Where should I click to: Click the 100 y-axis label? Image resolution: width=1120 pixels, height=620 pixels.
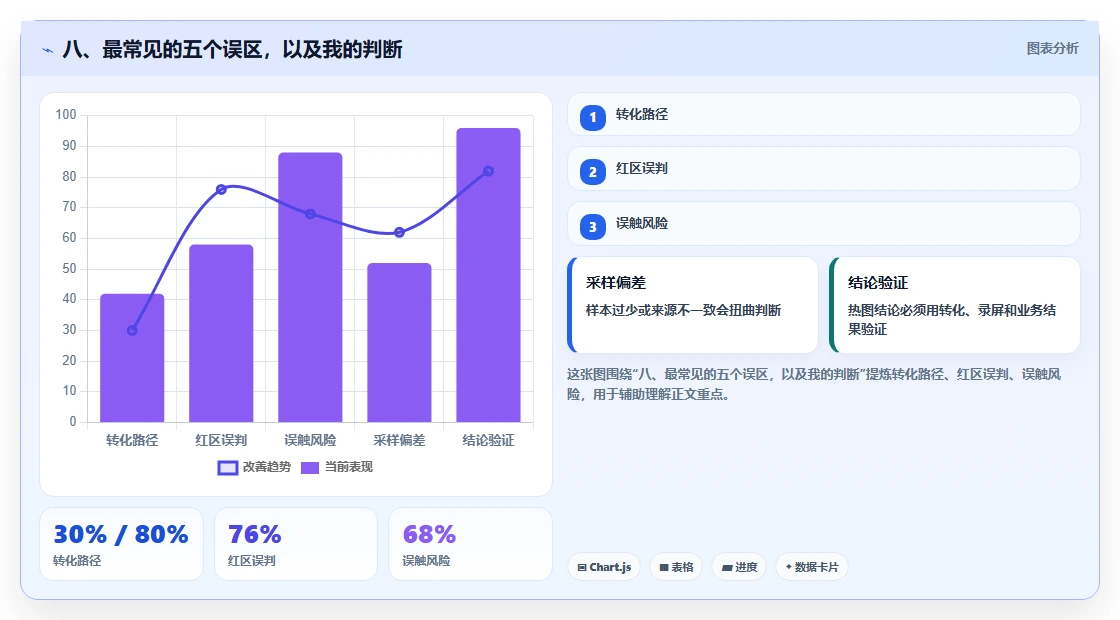click(66, 114)
